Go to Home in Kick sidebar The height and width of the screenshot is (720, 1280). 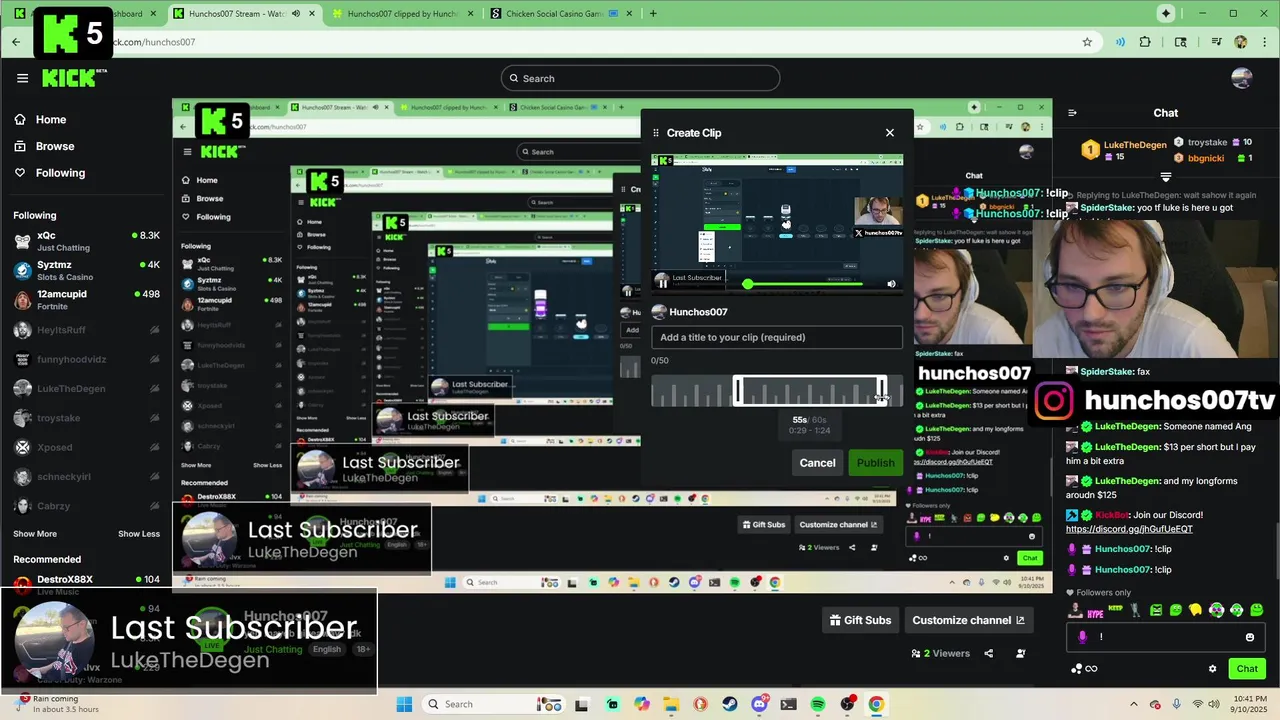(x=40, y=119)
